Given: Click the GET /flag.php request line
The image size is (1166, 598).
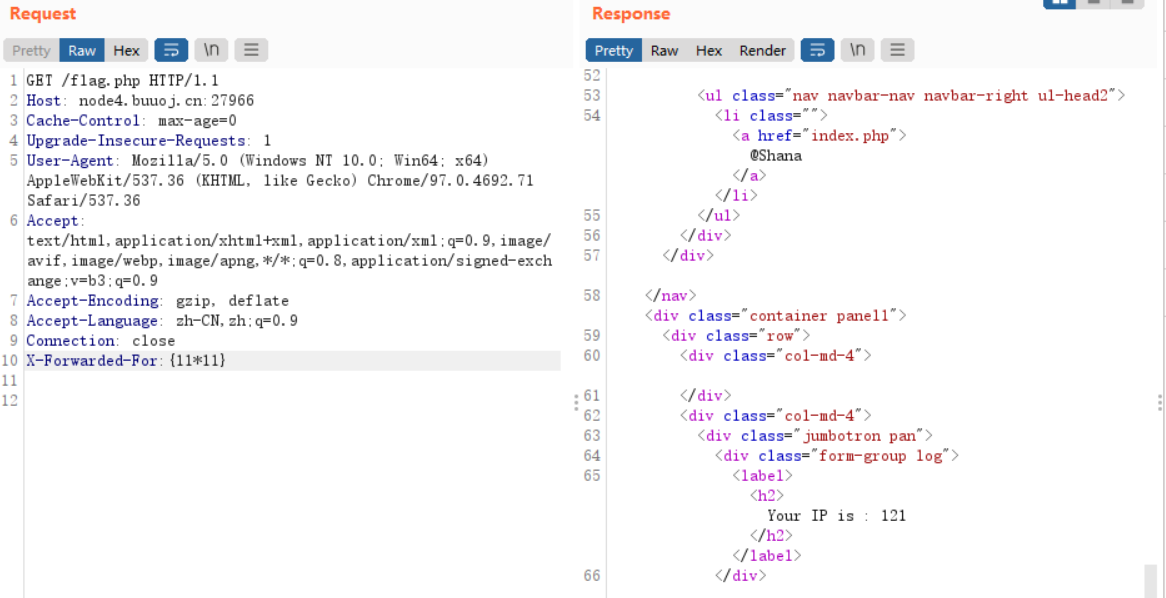Looking at the screenshot, I should click(122, 80).
